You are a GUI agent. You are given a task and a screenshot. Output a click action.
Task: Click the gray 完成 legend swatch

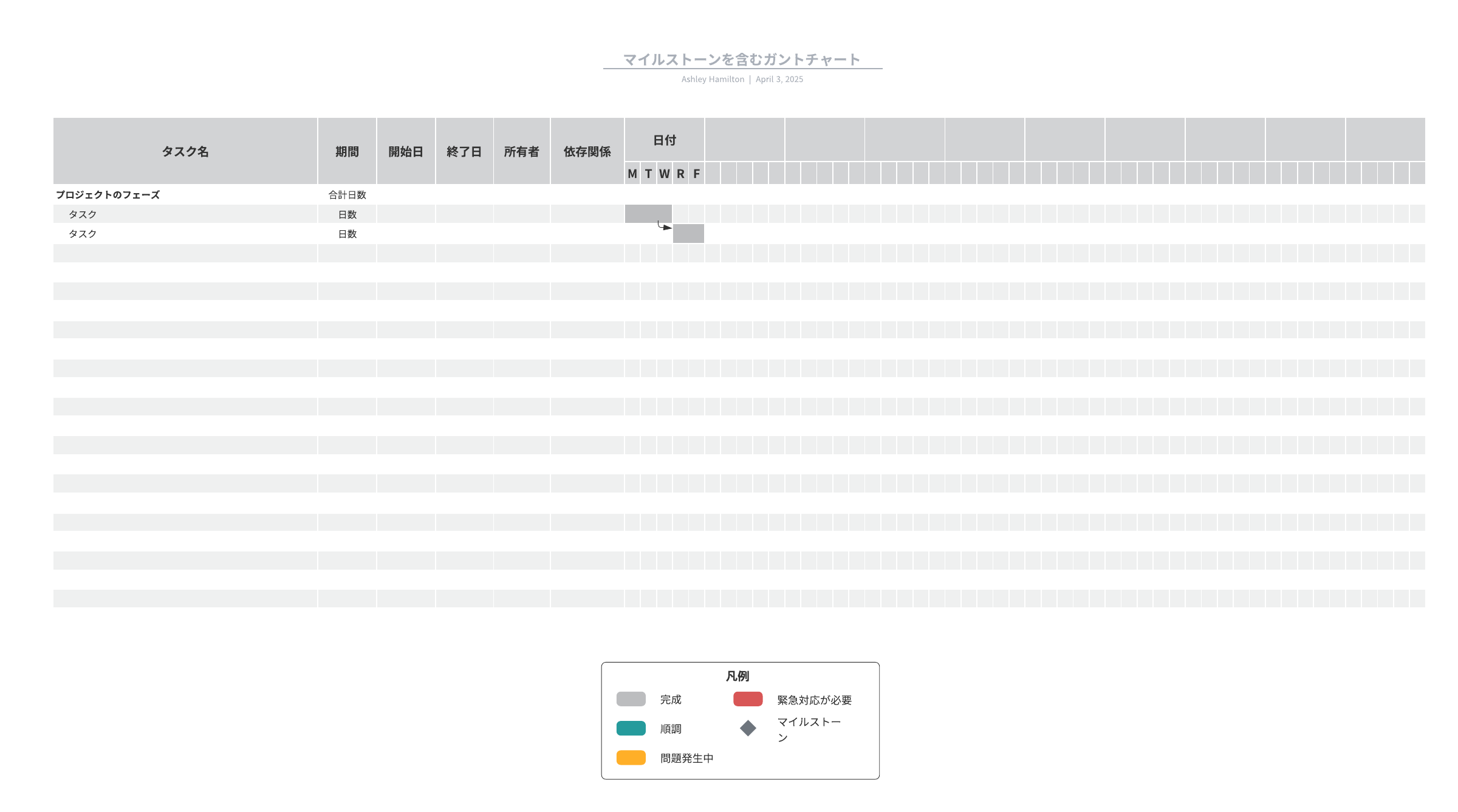[631, 699]
